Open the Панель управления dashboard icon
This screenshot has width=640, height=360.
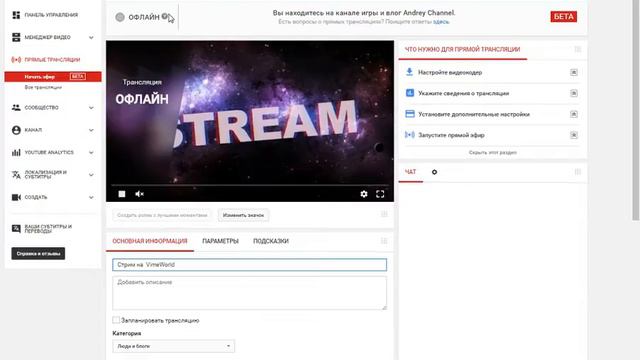point(16,15)
